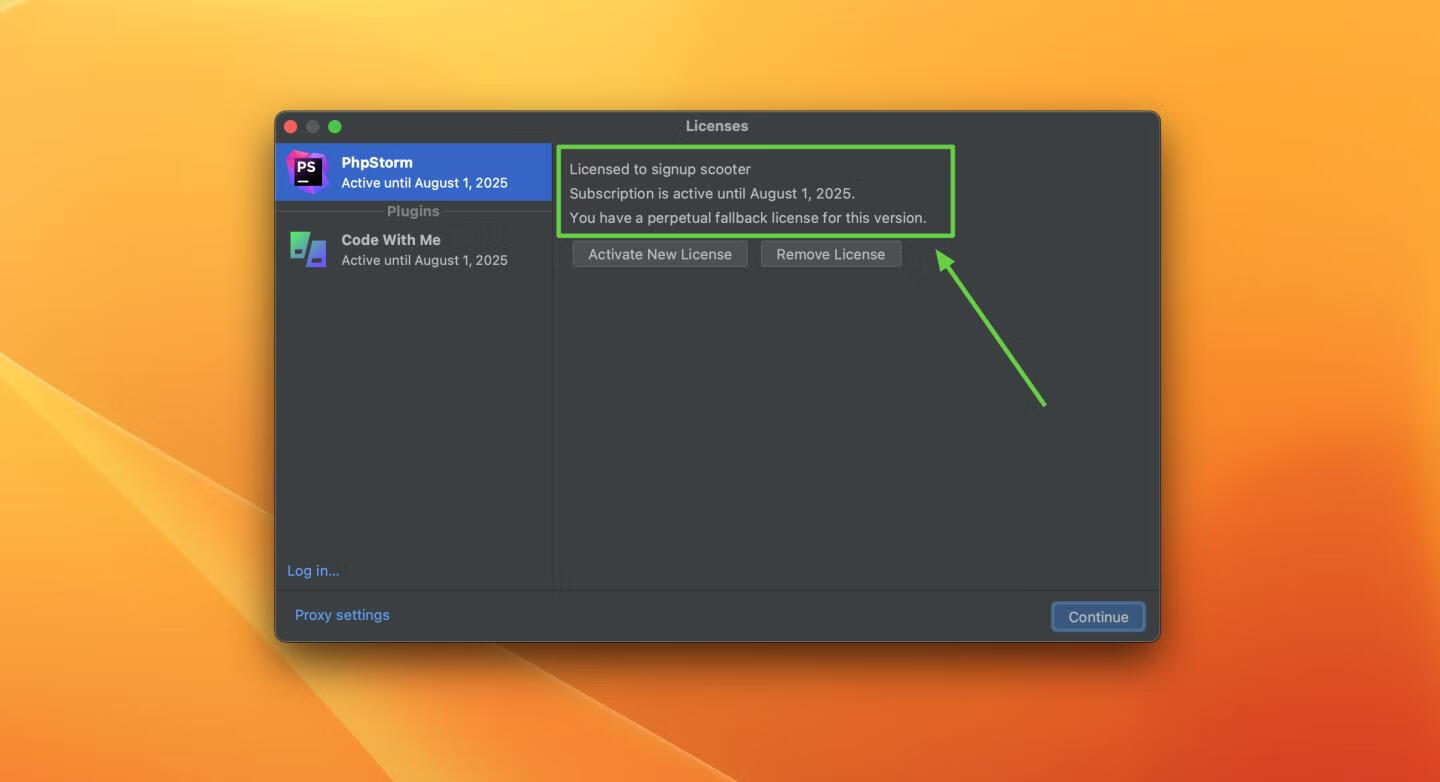Close the Licenses window with red button

click(291, 126)
